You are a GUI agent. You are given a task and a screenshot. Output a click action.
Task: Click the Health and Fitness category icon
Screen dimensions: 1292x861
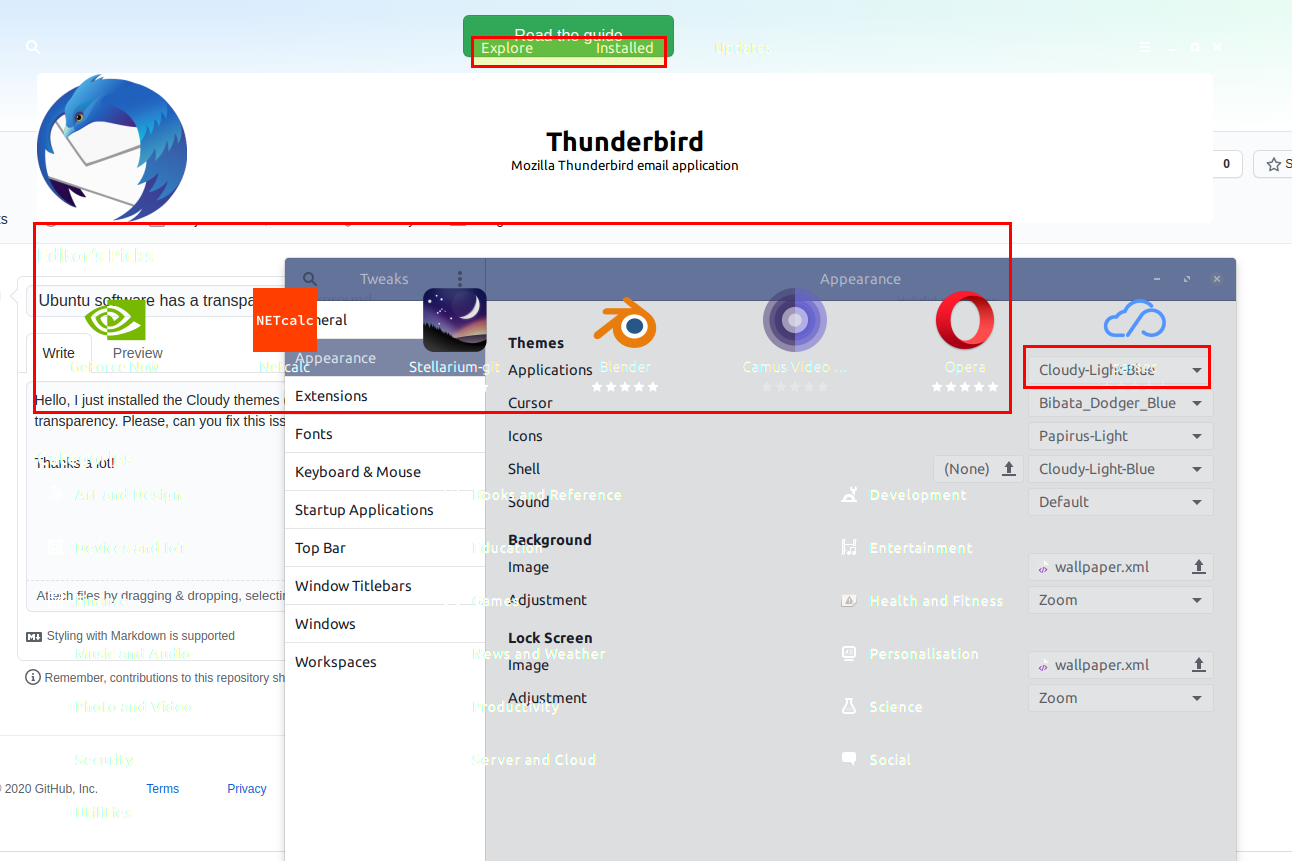849,600
